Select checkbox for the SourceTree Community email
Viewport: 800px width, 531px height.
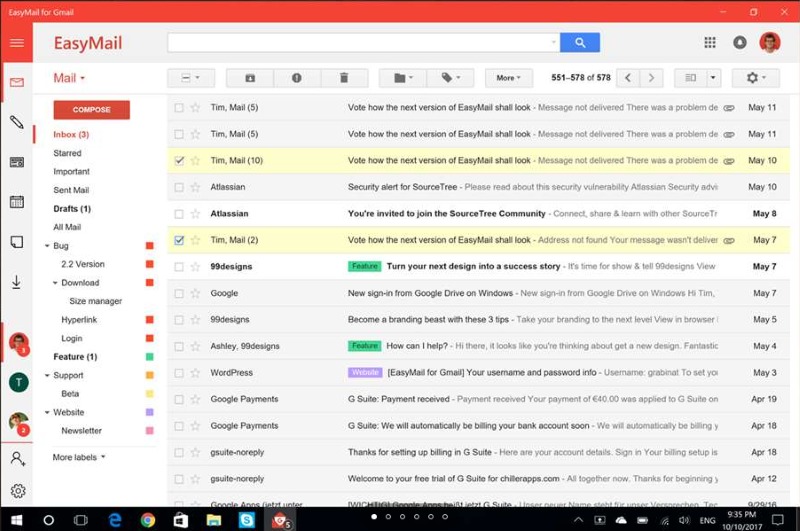[x=179, y=214]
